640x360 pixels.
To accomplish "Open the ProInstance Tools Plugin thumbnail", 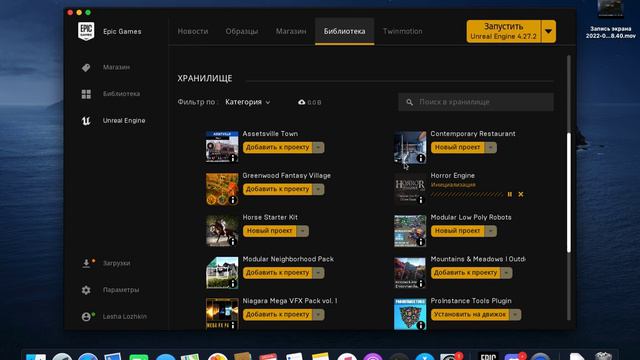I will pos(410,314).
